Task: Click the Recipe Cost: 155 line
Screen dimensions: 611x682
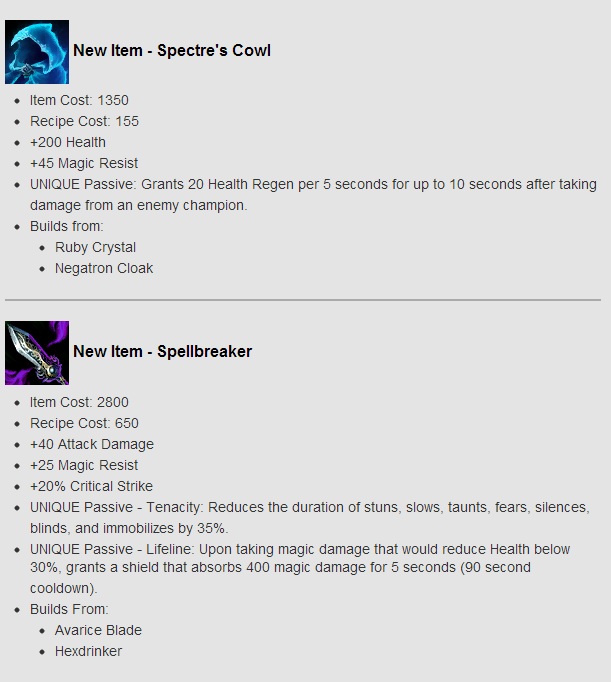Action: (x=84, y=121)
